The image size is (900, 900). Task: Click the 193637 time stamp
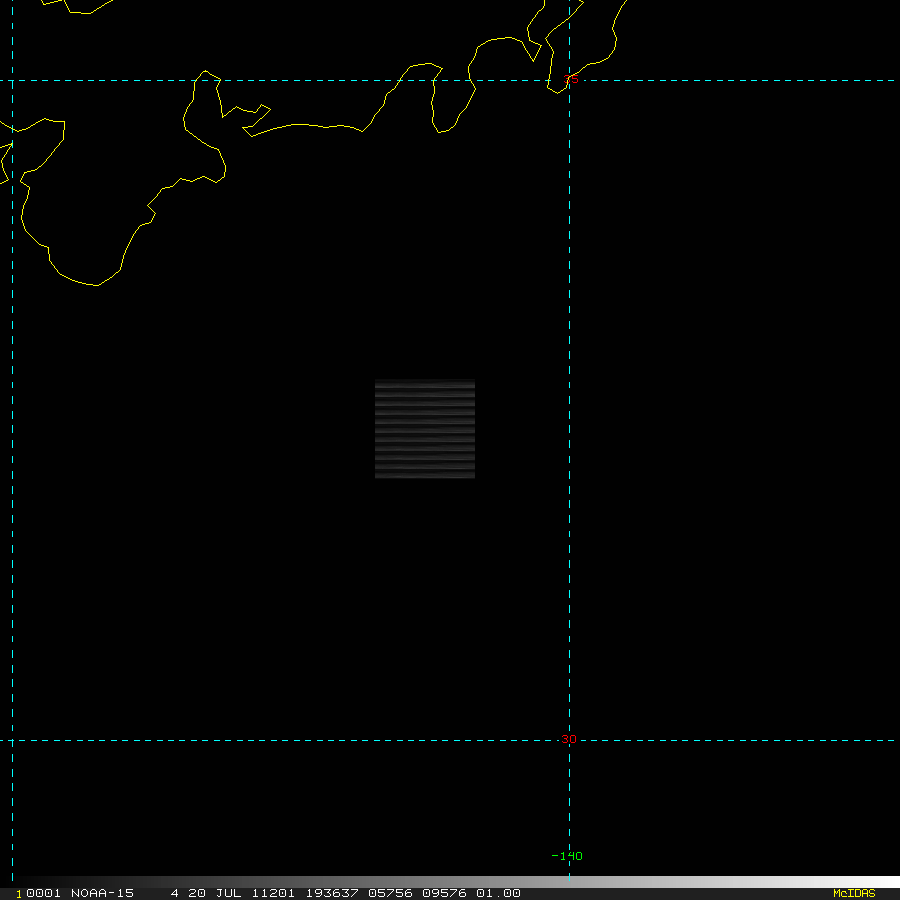coord(332,893)
